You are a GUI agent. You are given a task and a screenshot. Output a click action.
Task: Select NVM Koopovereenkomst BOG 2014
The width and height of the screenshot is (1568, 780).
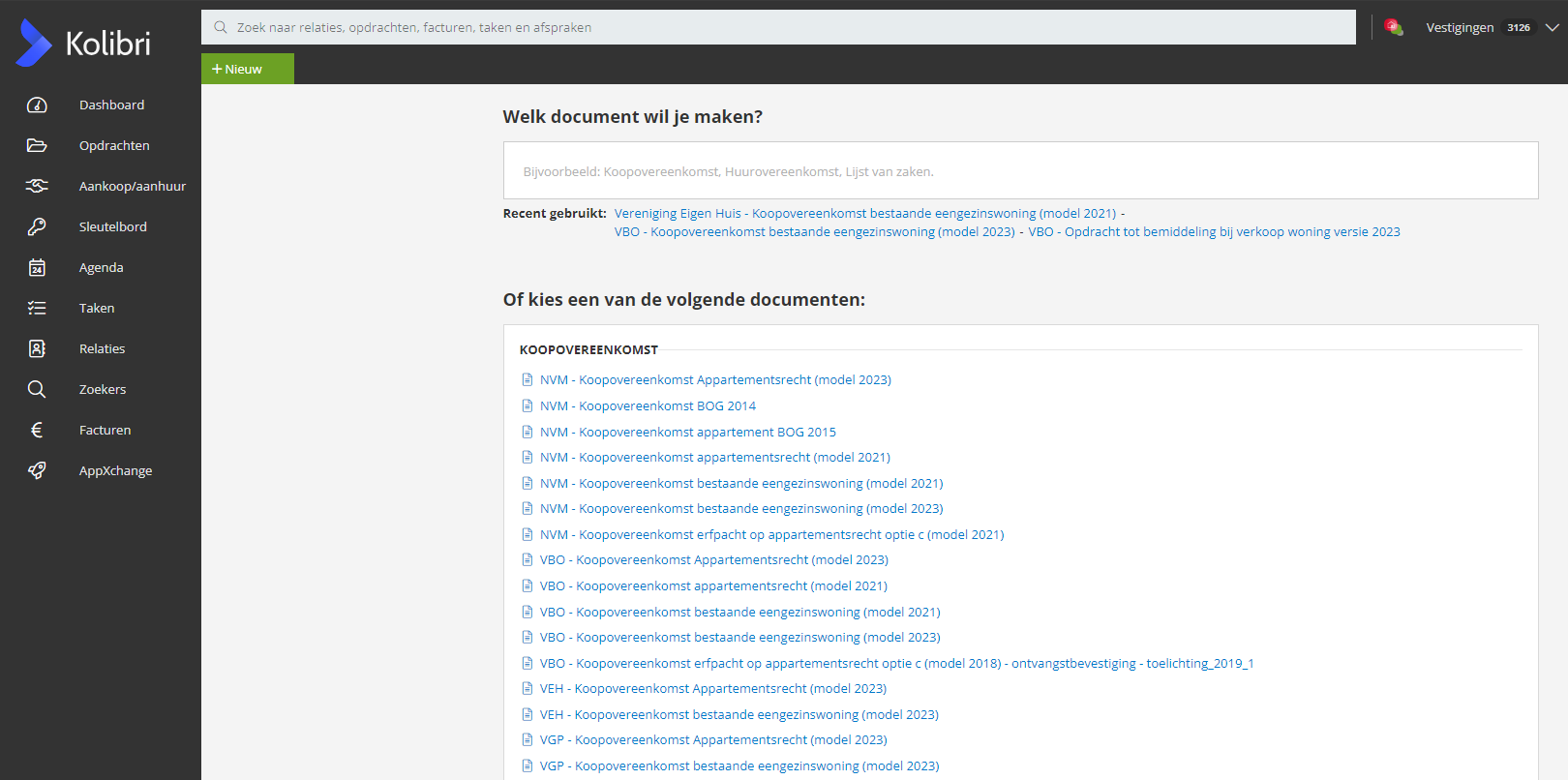pos(648,405)
